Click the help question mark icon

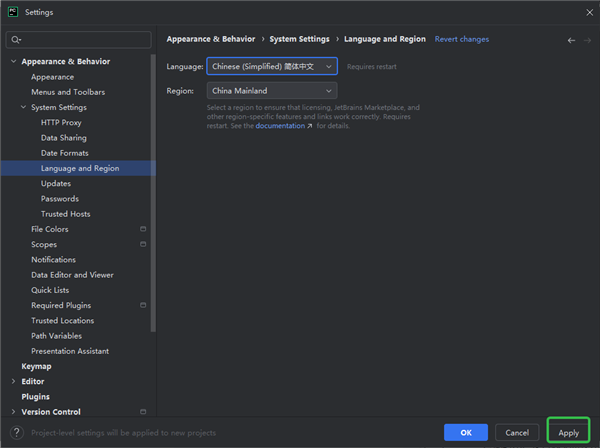pyautogui.click(x=16, y=432)
